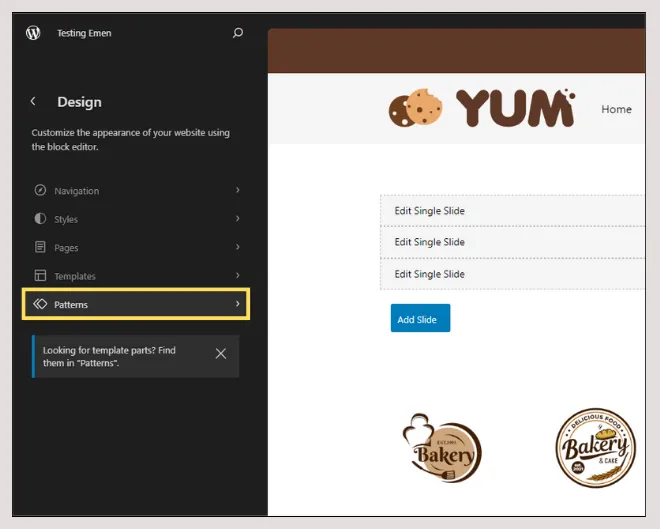Click the Delicious Food Bakery & Cake logo

(x=596, y=447)
